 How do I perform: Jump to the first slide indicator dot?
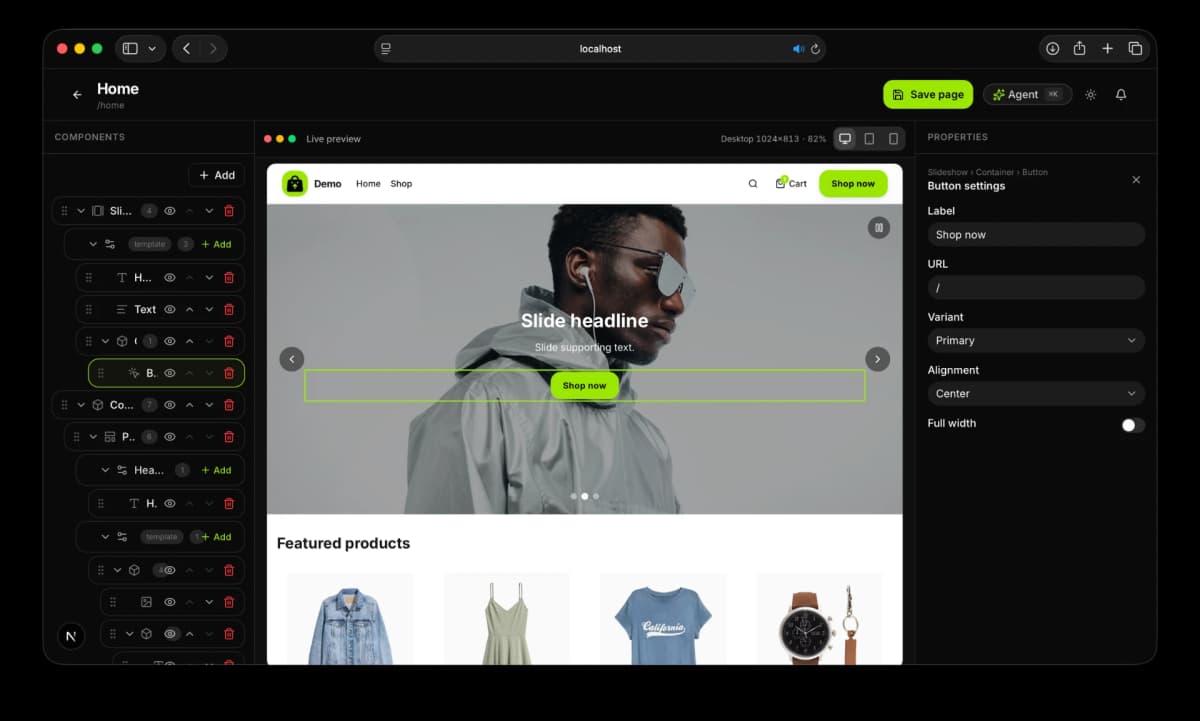tap(573, 496)
